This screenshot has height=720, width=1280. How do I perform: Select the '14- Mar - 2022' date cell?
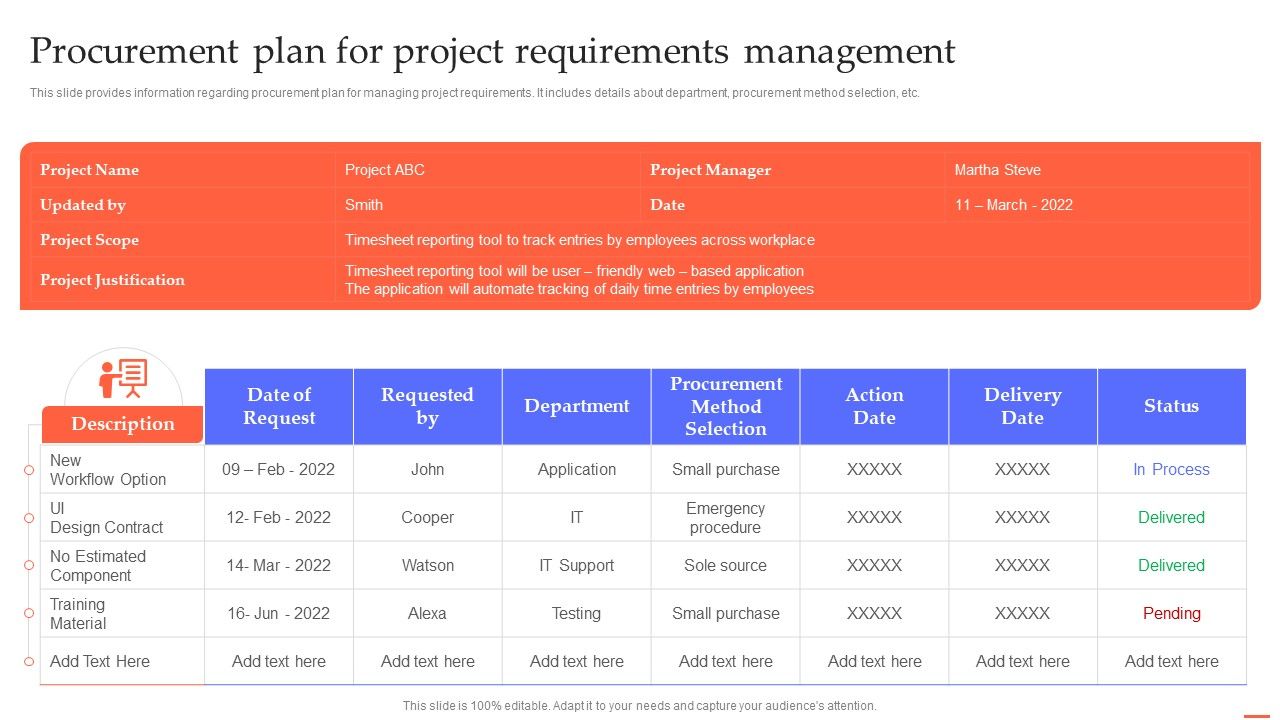click(x=279, y=565)
